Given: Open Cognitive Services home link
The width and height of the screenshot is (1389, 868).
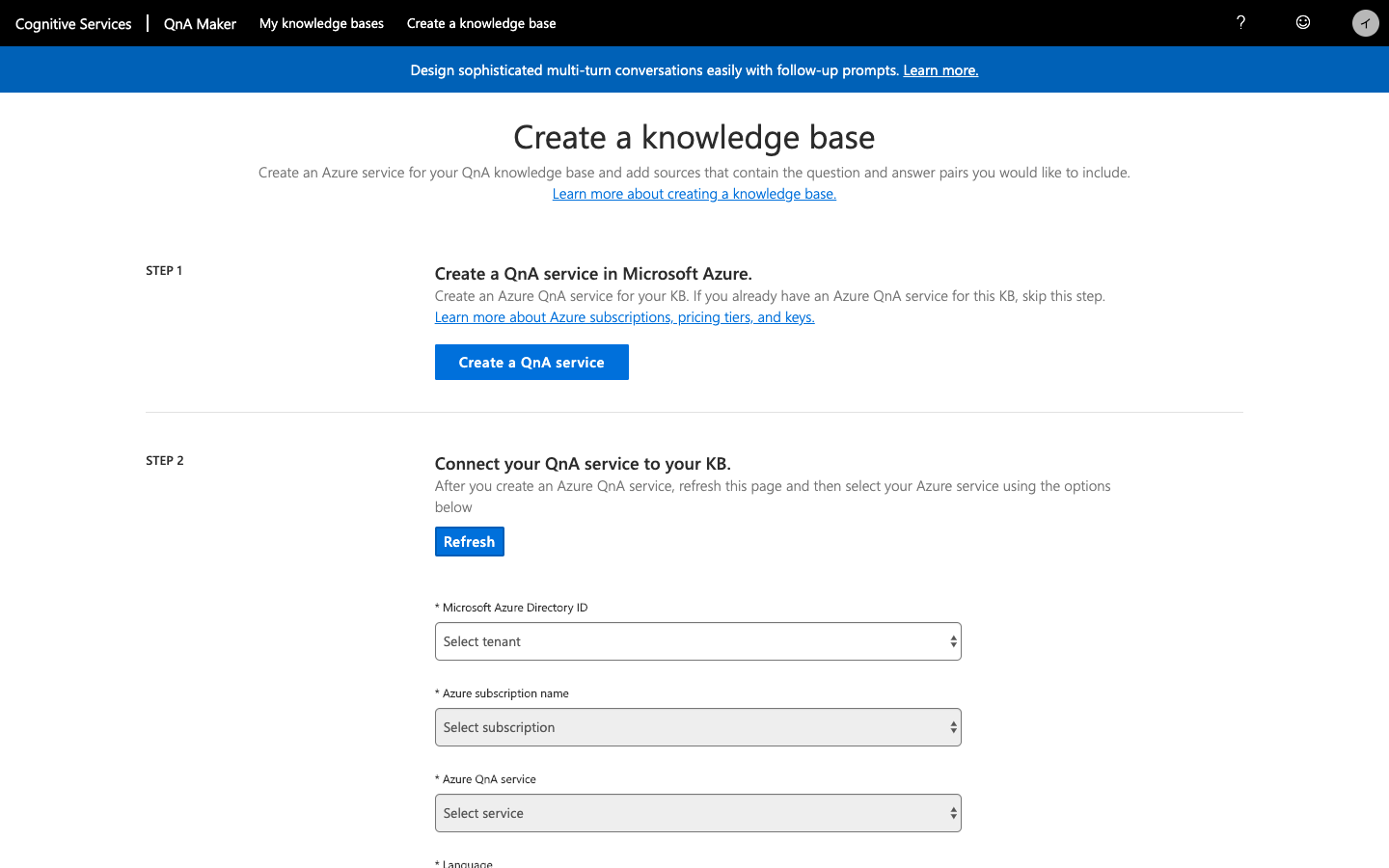Looking at the screenshot, I should [x=73, y=23].
